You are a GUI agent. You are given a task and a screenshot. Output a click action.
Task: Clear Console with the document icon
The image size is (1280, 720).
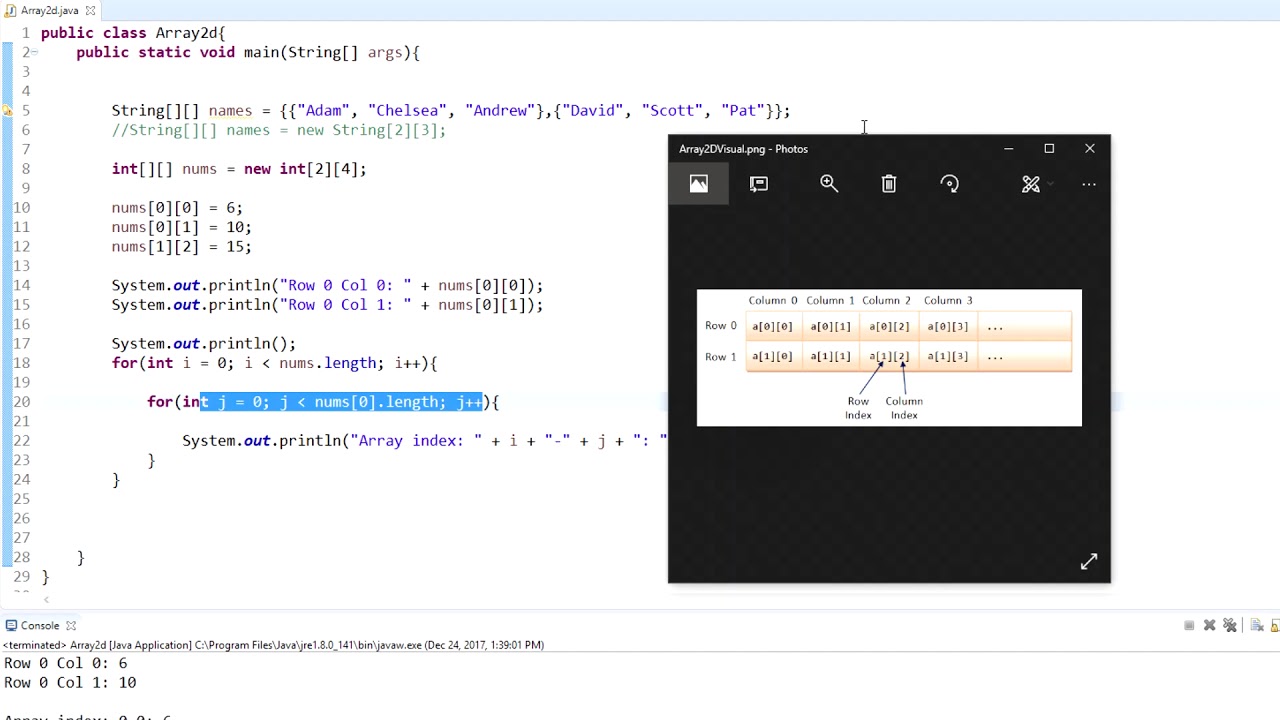coord(1257,626)
